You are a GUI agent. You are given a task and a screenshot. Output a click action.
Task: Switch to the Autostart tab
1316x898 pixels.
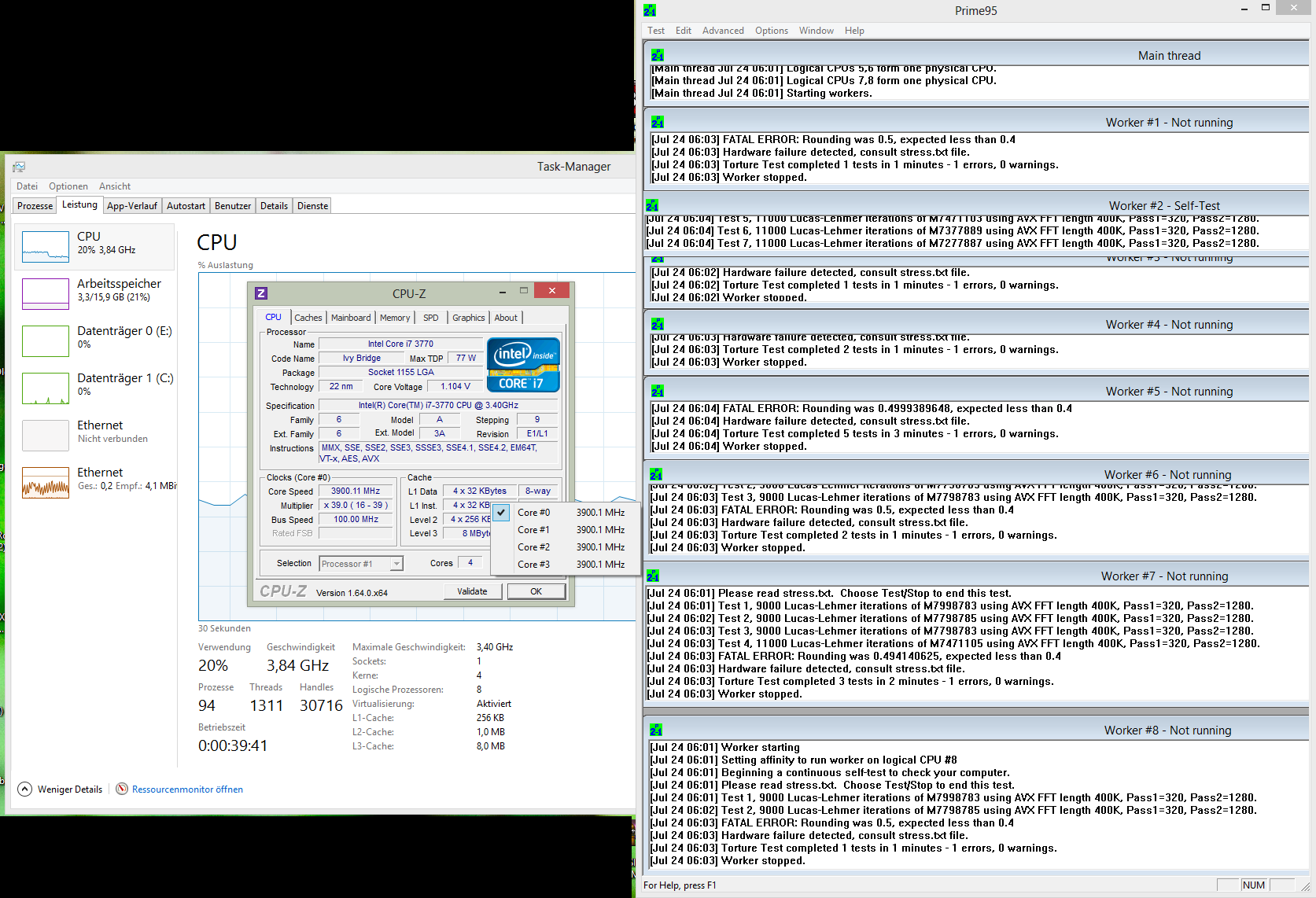pyautogui.click(x=186, y=206)
